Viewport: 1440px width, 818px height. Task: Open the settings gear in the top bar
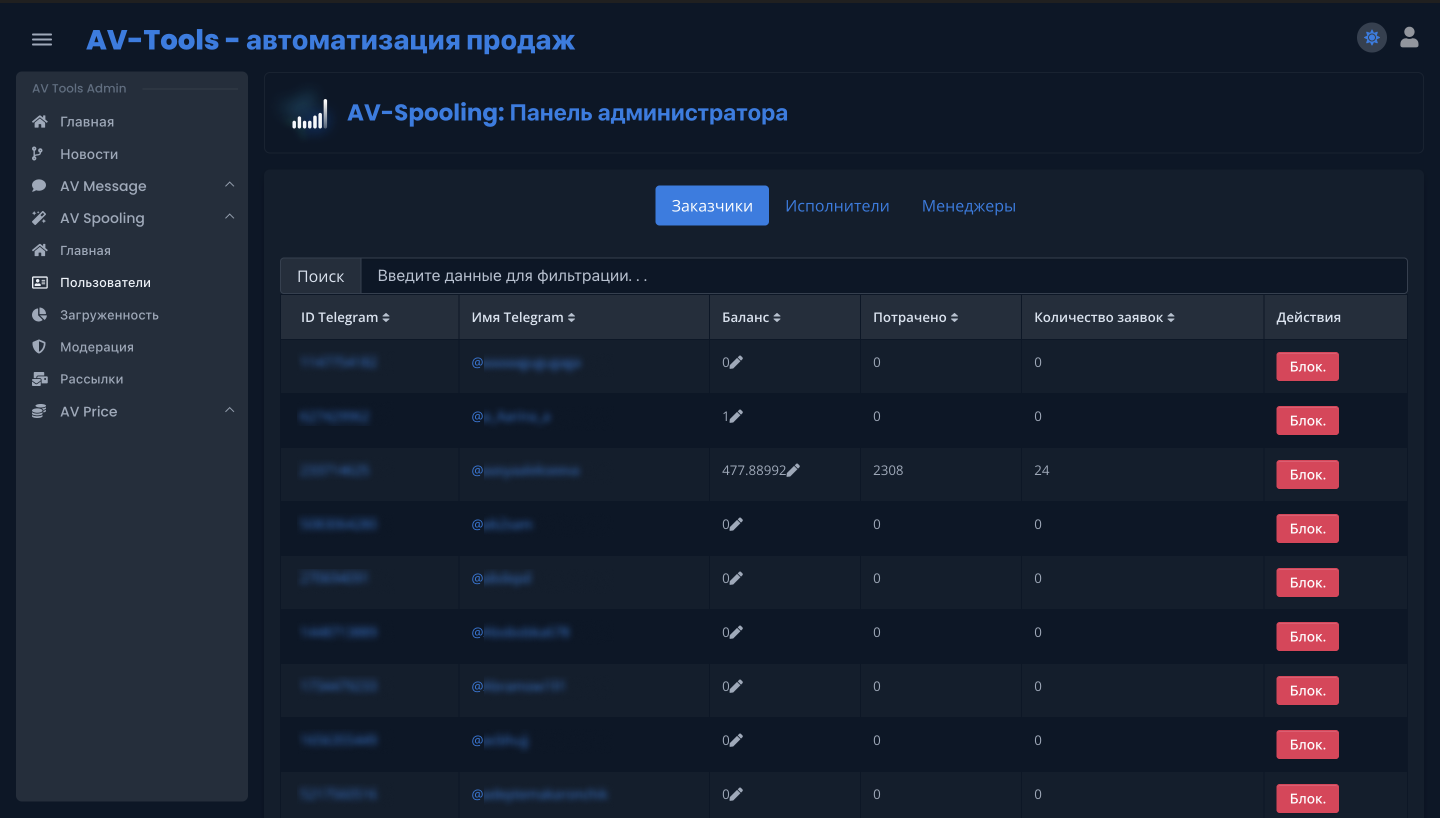(1371, 37)
